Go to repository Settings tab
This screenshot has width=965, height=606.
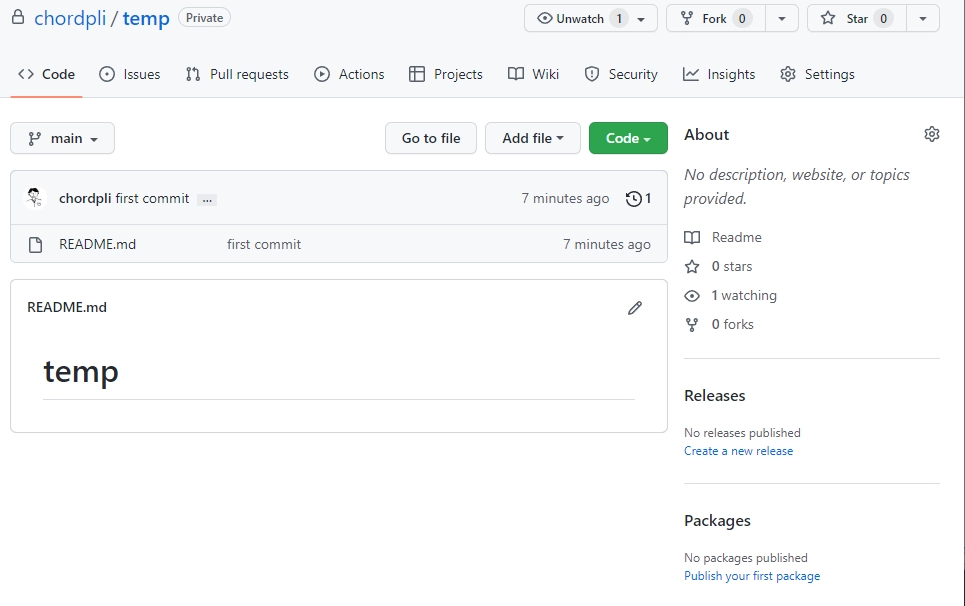tap(817, 74)
